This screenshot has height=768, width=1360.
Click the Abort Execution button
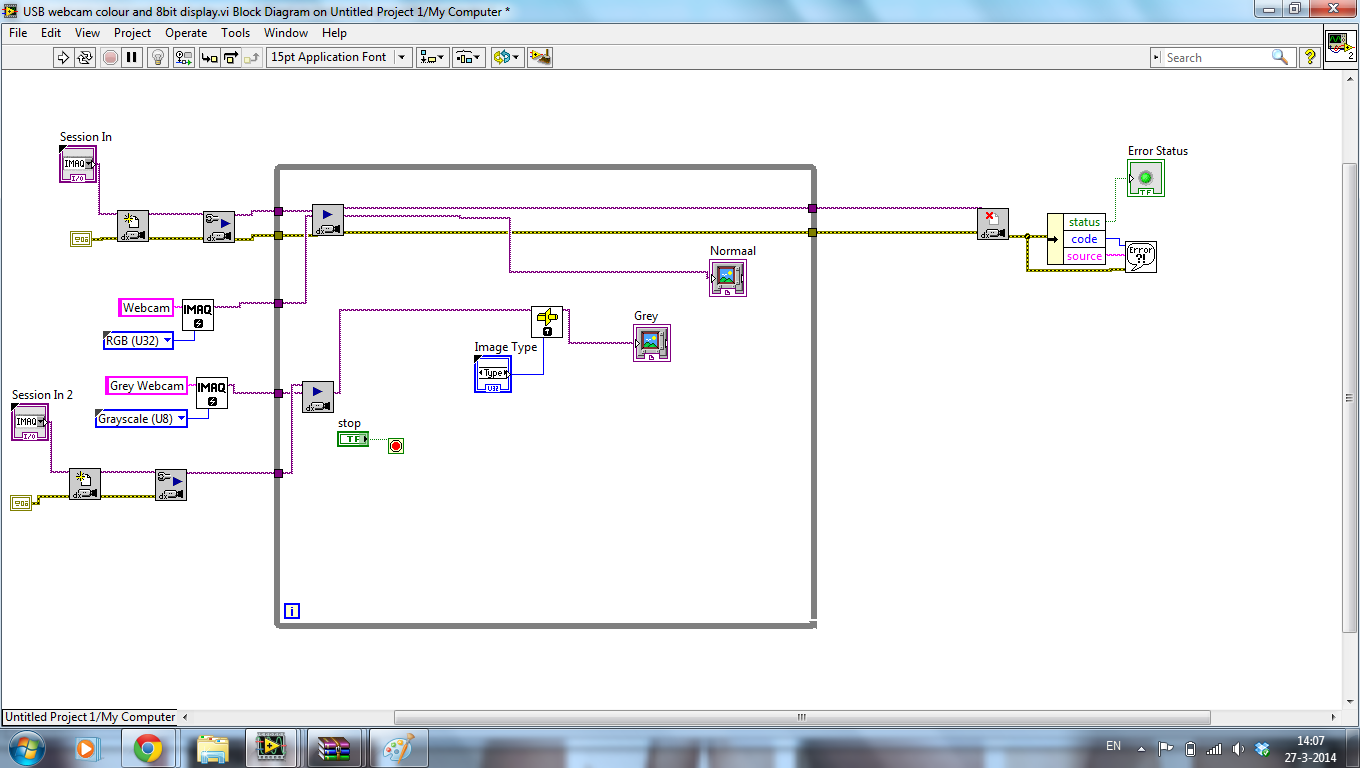[x=110, y=57]
